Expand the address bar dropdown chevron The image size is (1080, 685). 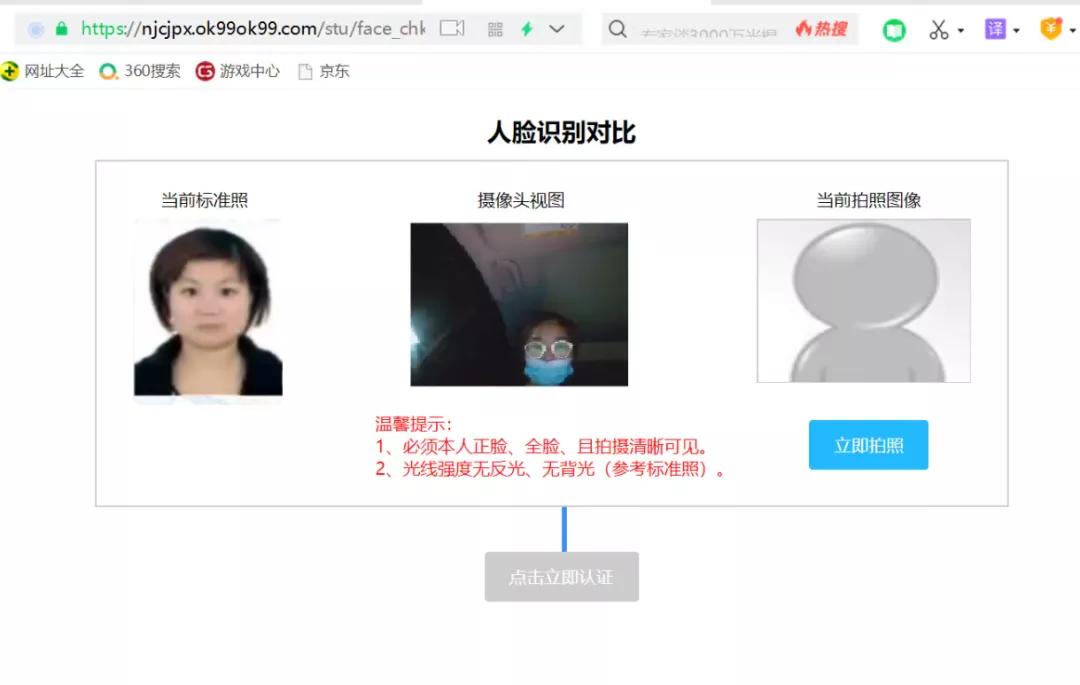tap(556, 29)
